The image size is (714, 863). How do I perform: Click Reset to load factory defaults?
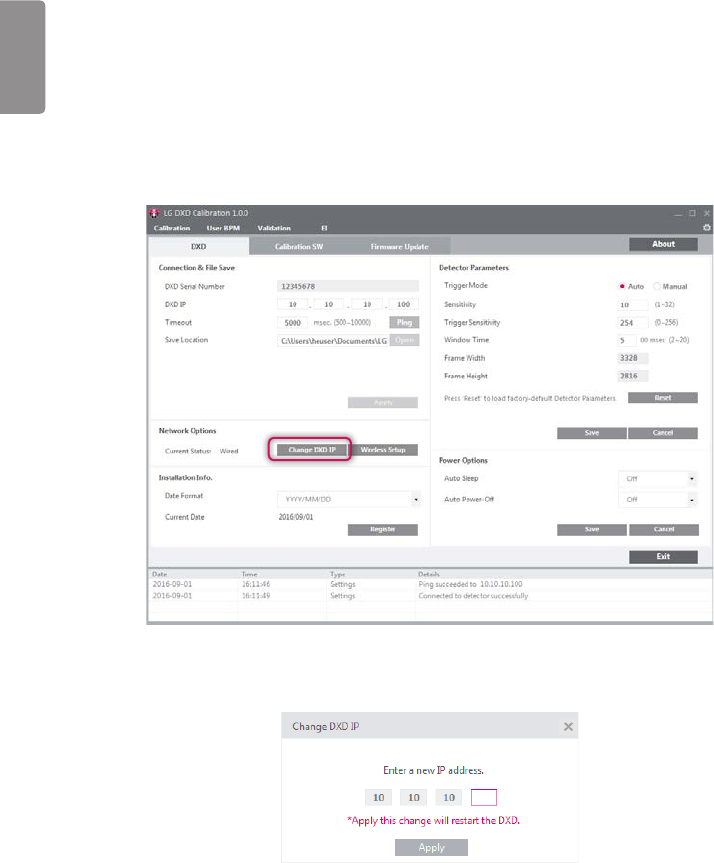(x=663, y=397)
